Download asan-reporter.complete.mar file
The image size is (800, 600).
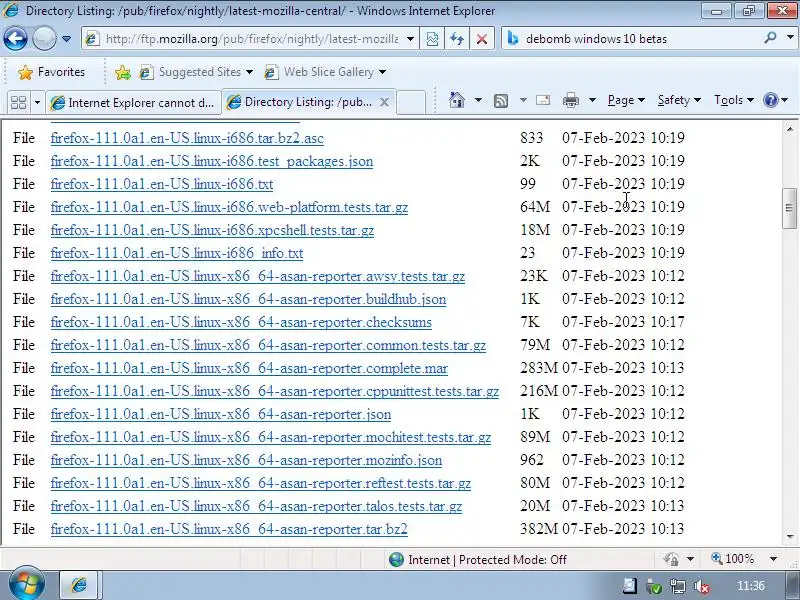tap(249, 368)
